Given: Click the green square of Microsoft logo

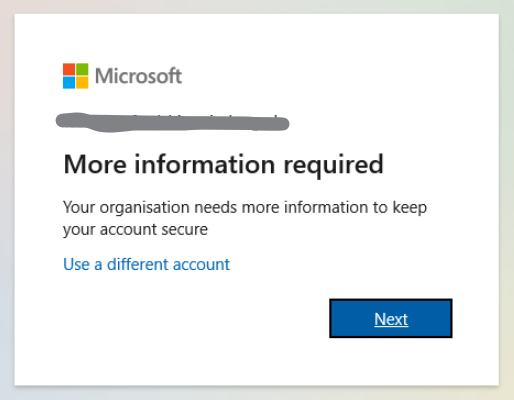Looking at the screenshot, I should (x=82, y=69).
